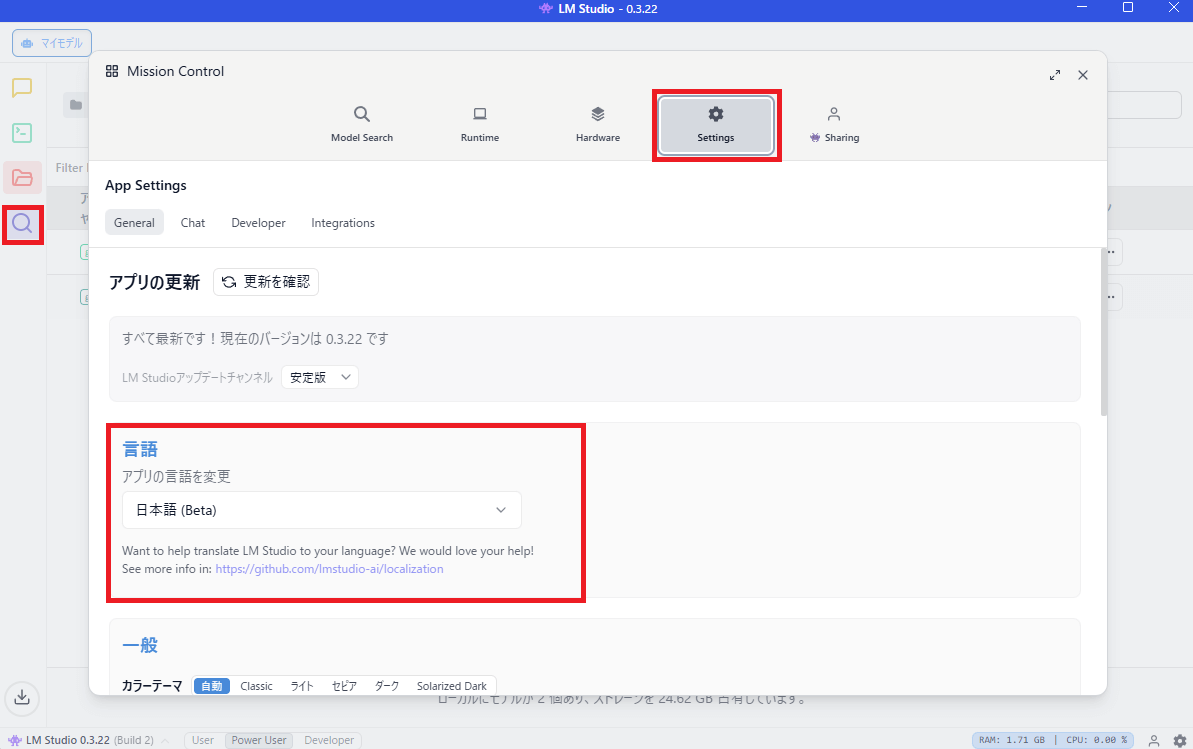
Task: Click the マイモデル button at top left
Action: pyautogui.click(x=52, y=43)
